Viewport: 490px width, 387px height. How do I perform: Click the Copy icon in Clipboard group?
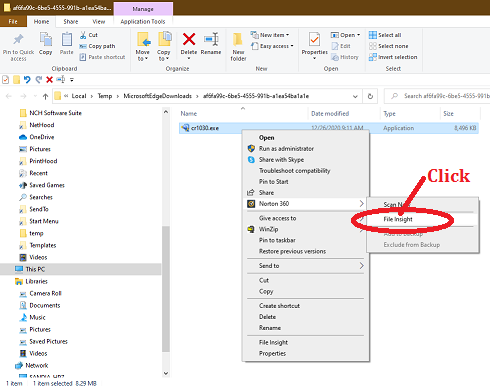tap(46, 39)
